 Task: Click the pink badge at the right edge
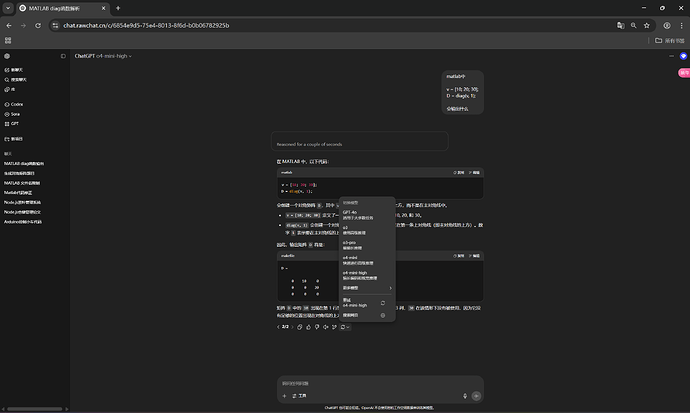pos(684,73)
